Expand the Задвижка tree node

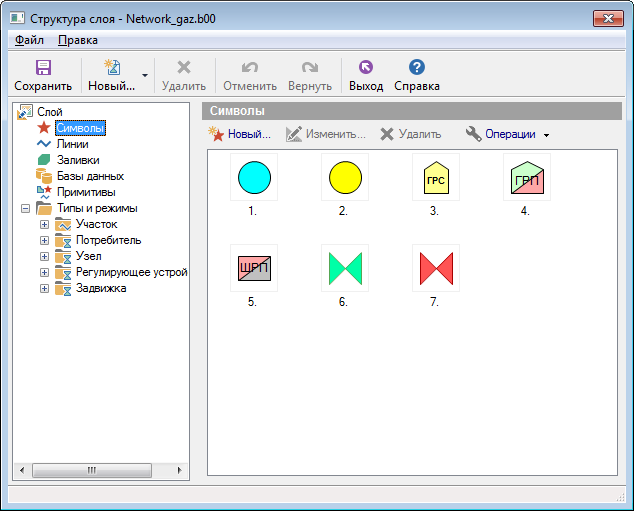[x=44, y=288]
